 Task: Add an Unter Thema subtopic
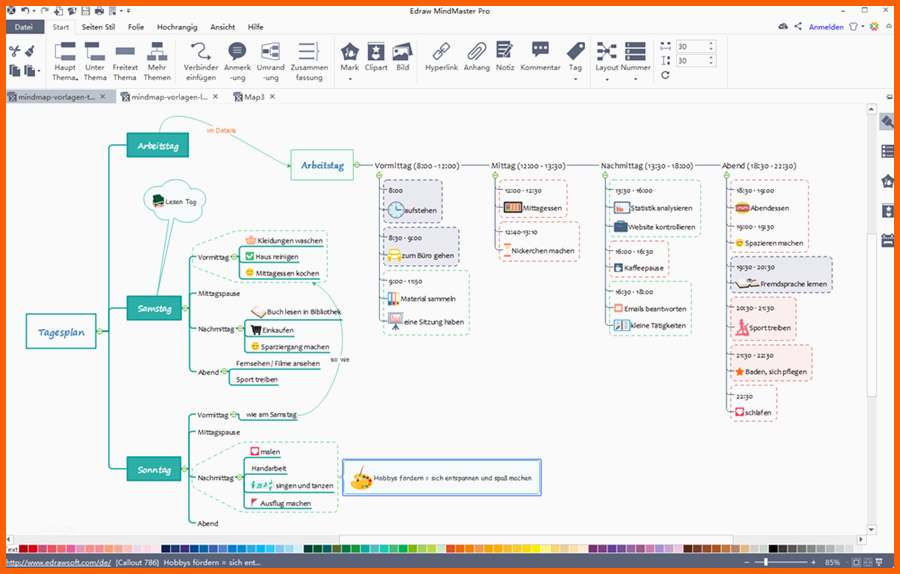tap(95, 61)
